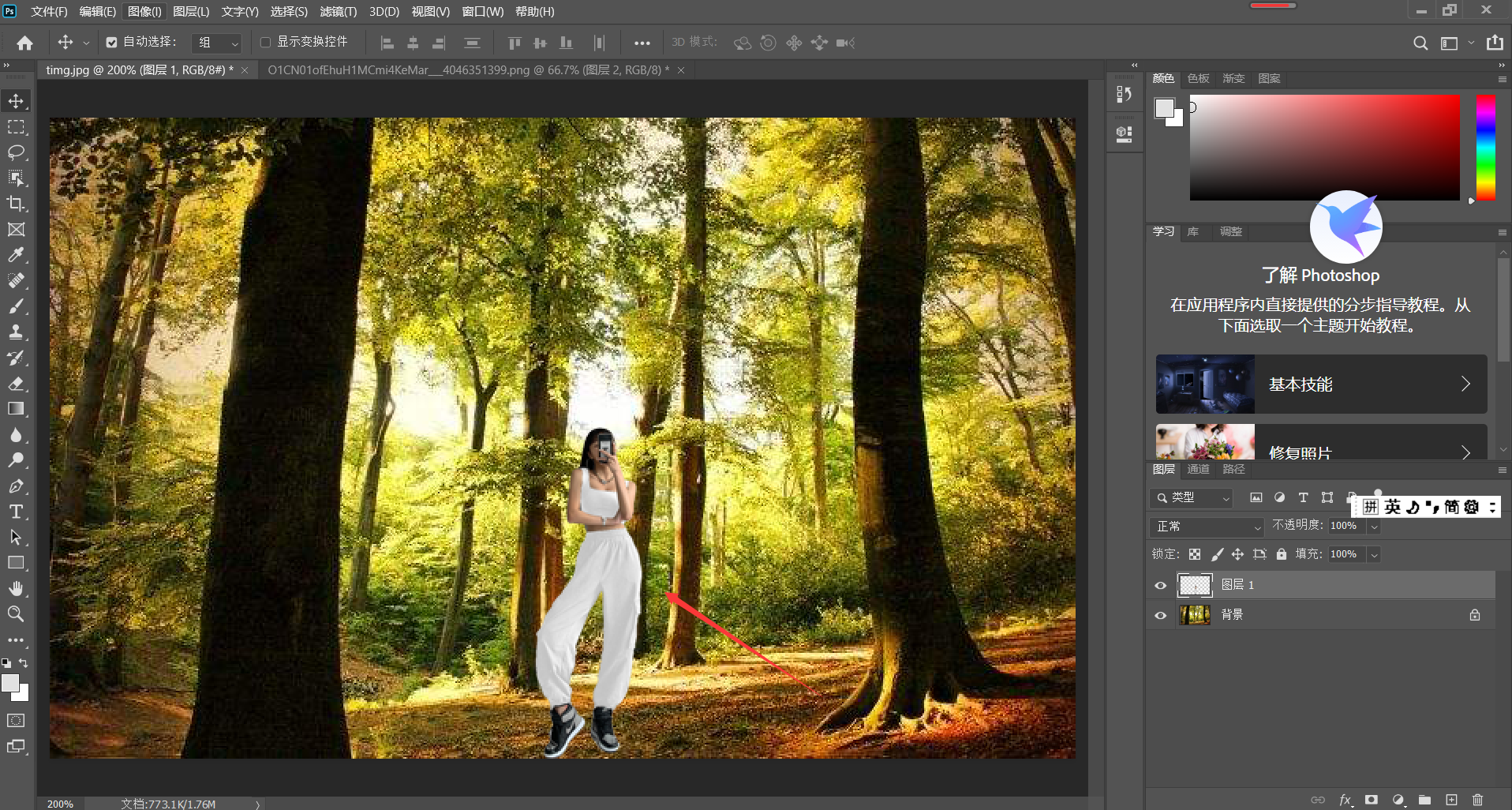Switch to the 通道 tab

pos(1198,469)
